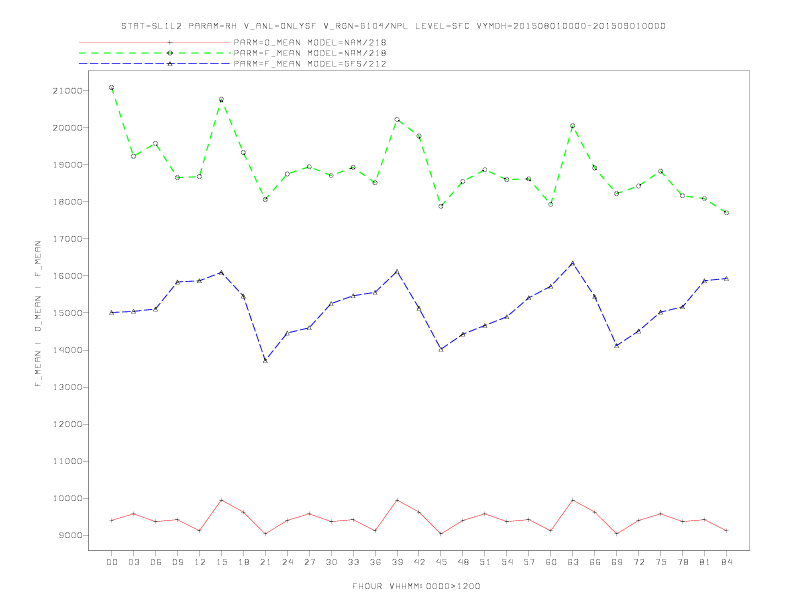
Task: Click the vertical y-axis label F_MEAN | O_MEAN | F_MEAN
Action: (x=38, y=314)
